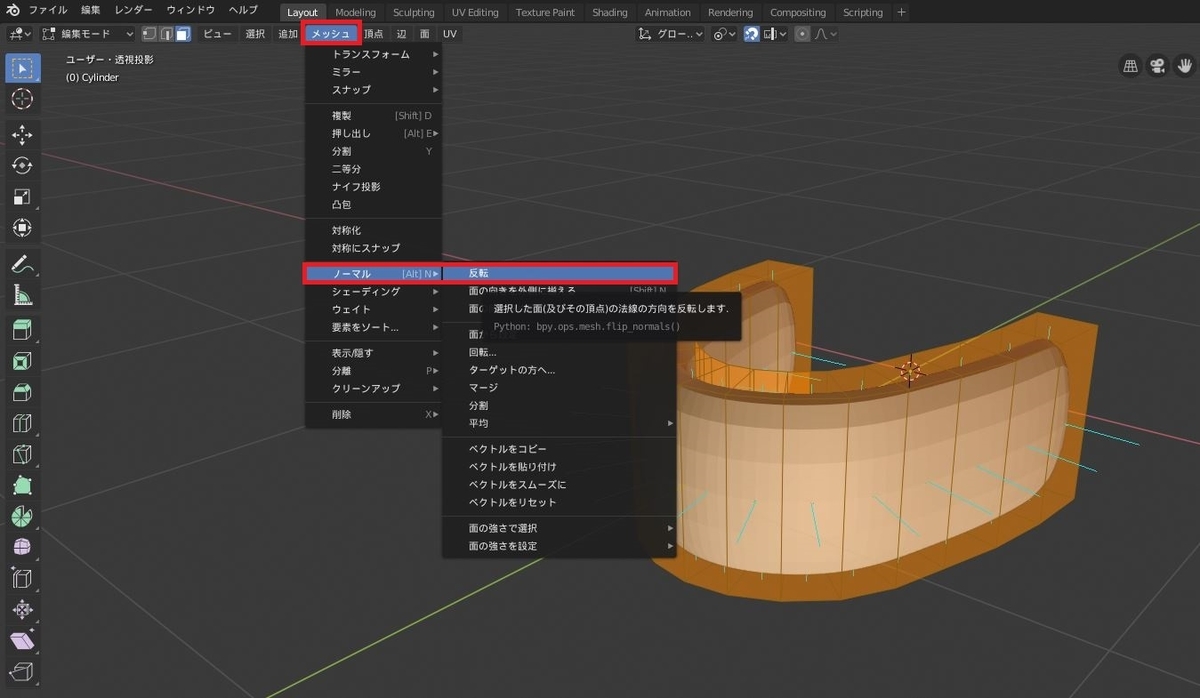Expand the トランスフォーム submenu
This screenshot has width=1200, height=698.
point(374,54)
